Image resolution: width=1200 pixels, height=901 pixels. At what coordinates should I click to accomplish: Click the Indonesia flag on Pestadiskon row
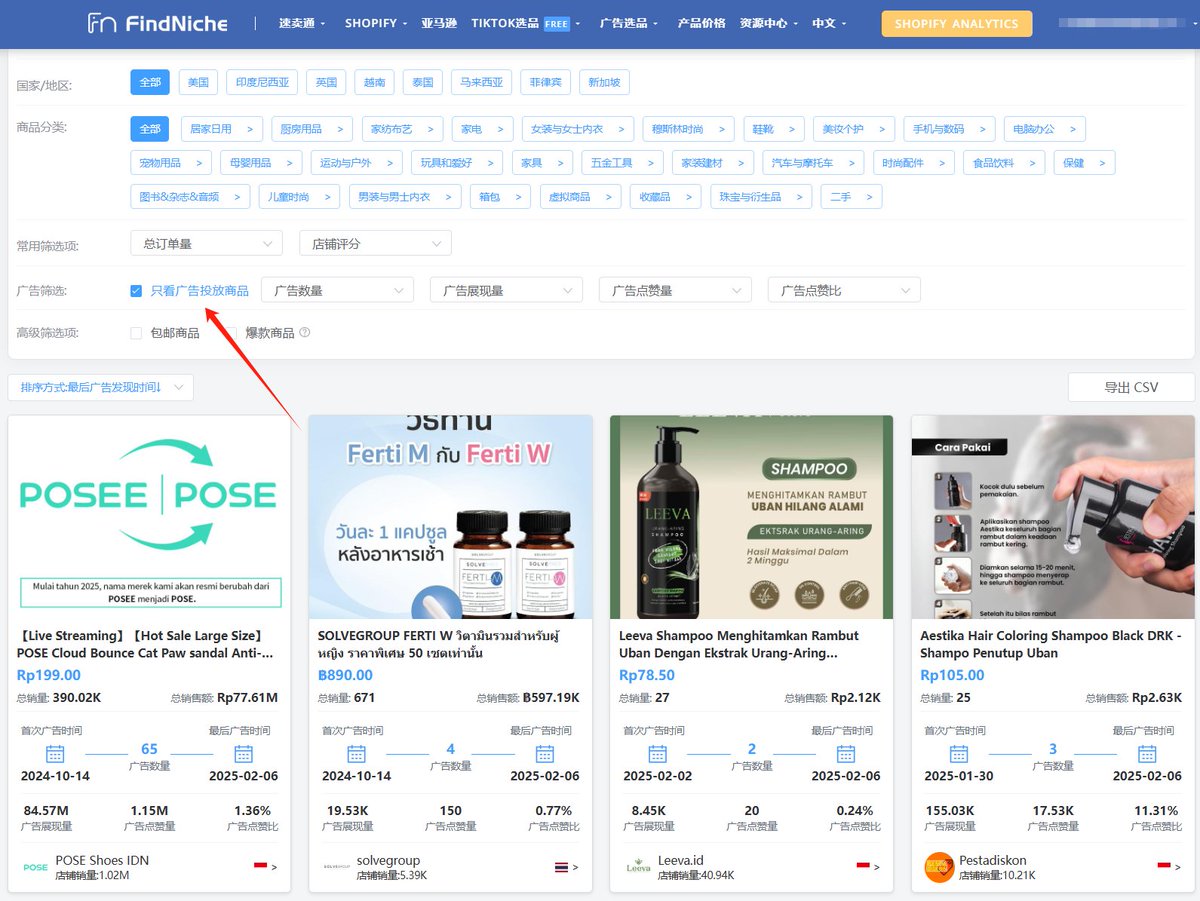tap(1164, 866)
